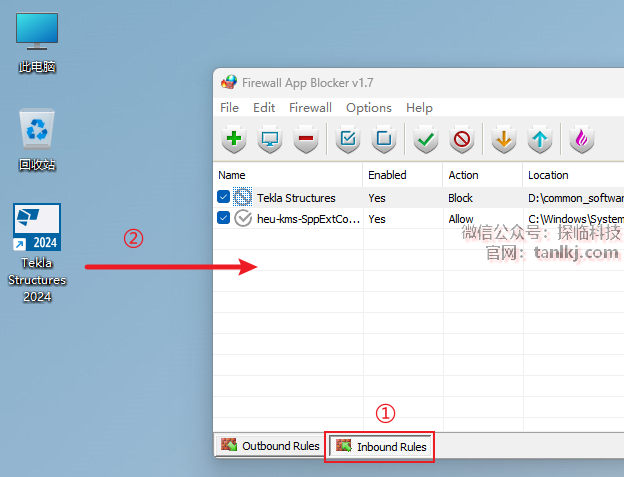Open the Edit menu
624x477 pixels.
coord(264,108)
